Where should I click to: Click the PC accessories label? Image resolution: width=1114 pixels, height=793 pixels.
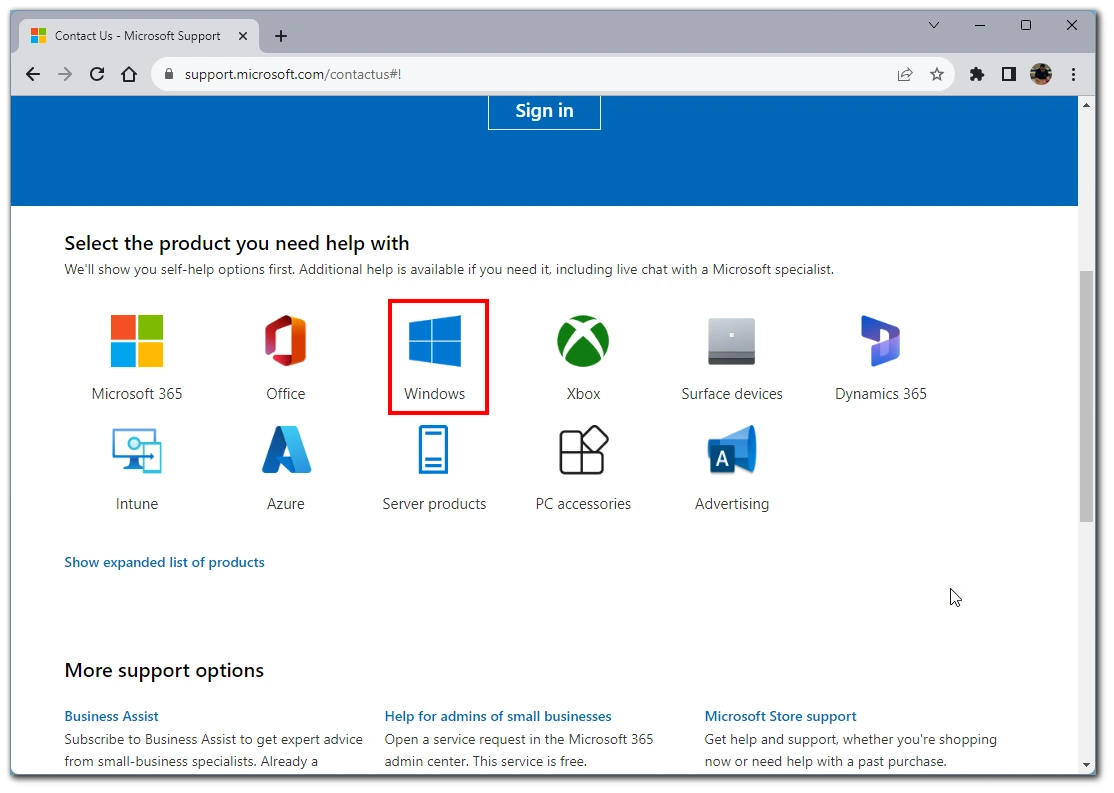[x=583, y=504]
